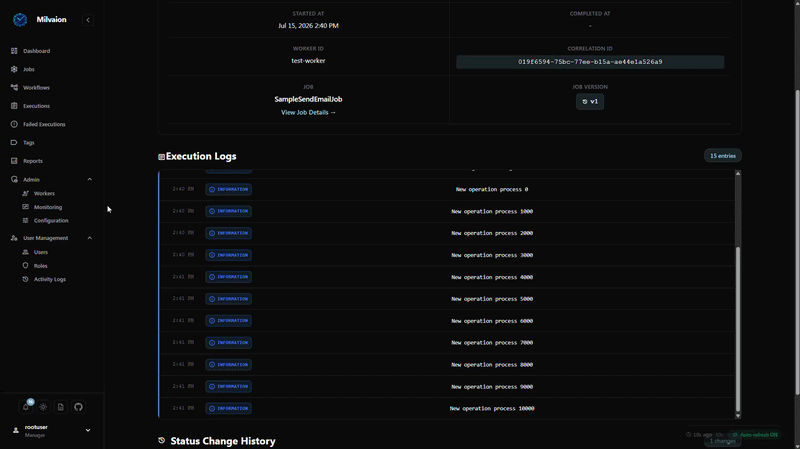The height and width of the screenshot is (449, 800).
Task: Open the Tags page
Action: 29,143
